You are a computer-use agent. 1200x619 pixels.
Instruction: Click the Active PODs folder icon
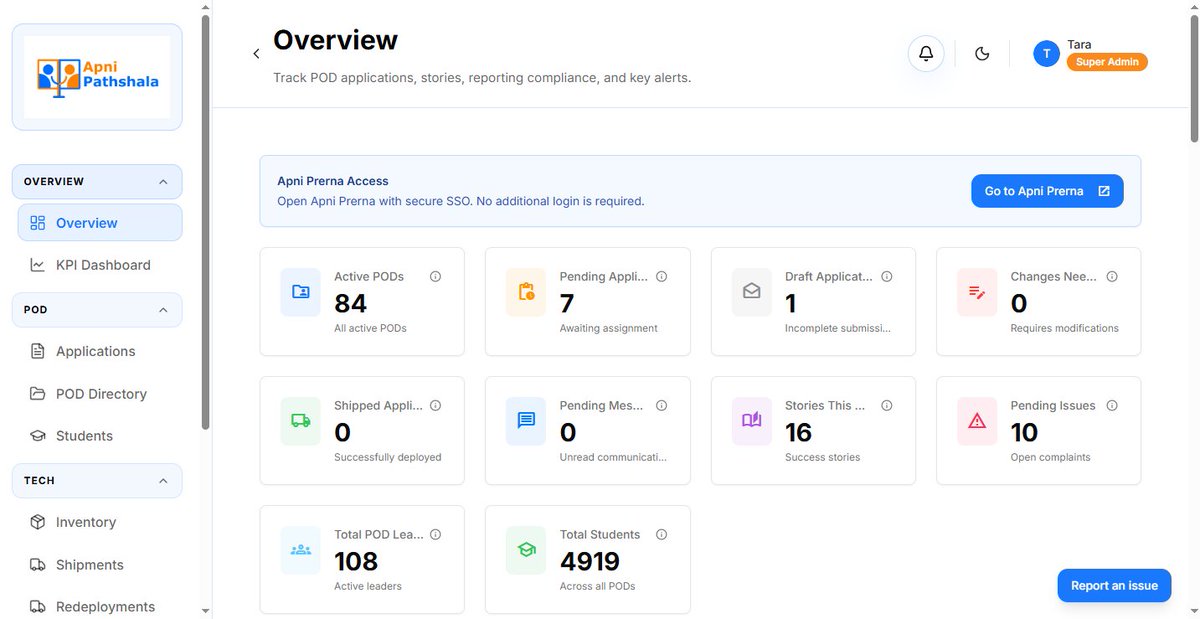pos(300,292)
